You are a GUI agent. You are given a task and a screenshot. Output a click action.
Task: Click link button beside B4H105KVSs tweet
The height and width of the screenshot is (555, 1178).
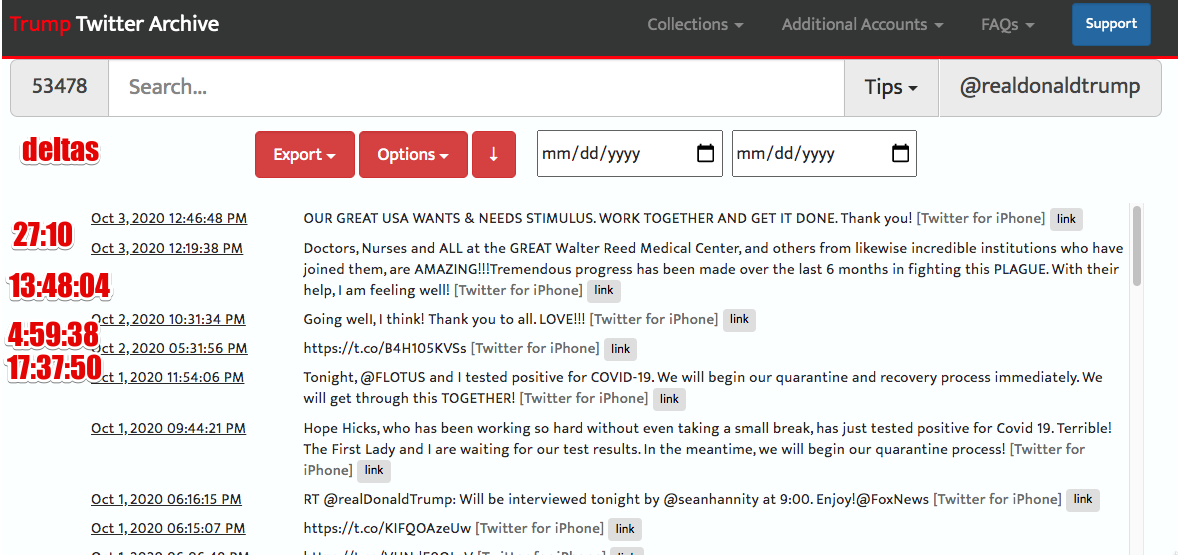click(621, 349)
